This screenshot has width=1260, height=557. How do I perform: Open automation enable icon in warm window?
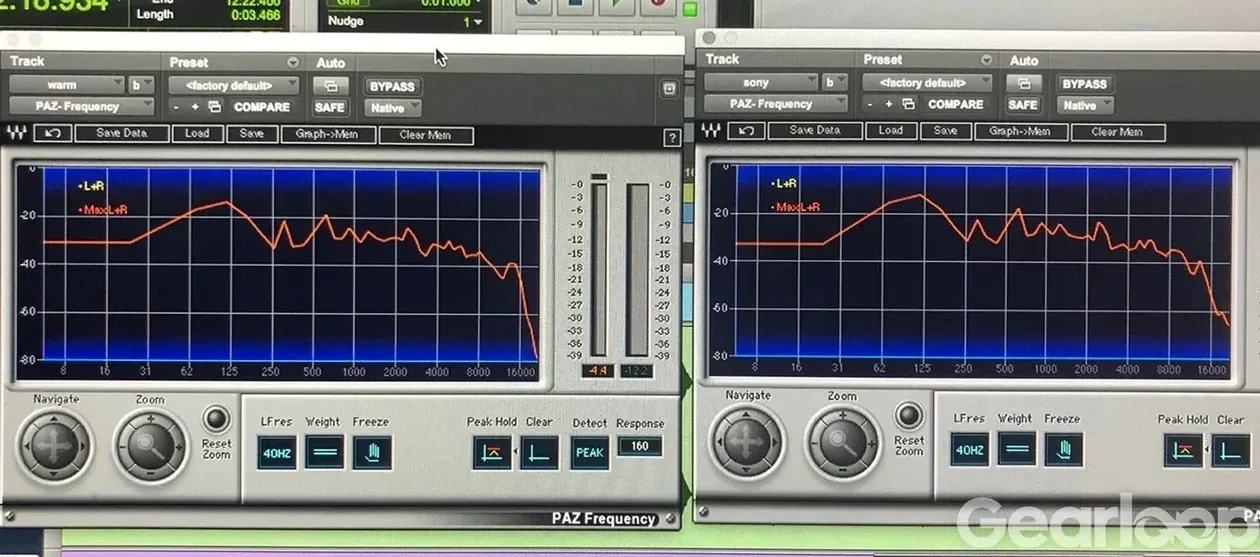(x=331, y=86)
